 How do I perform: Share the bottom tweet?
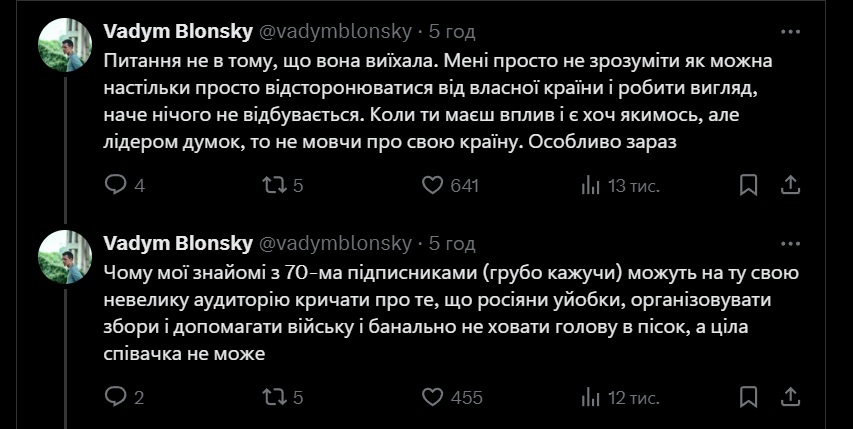click(790, 397)
